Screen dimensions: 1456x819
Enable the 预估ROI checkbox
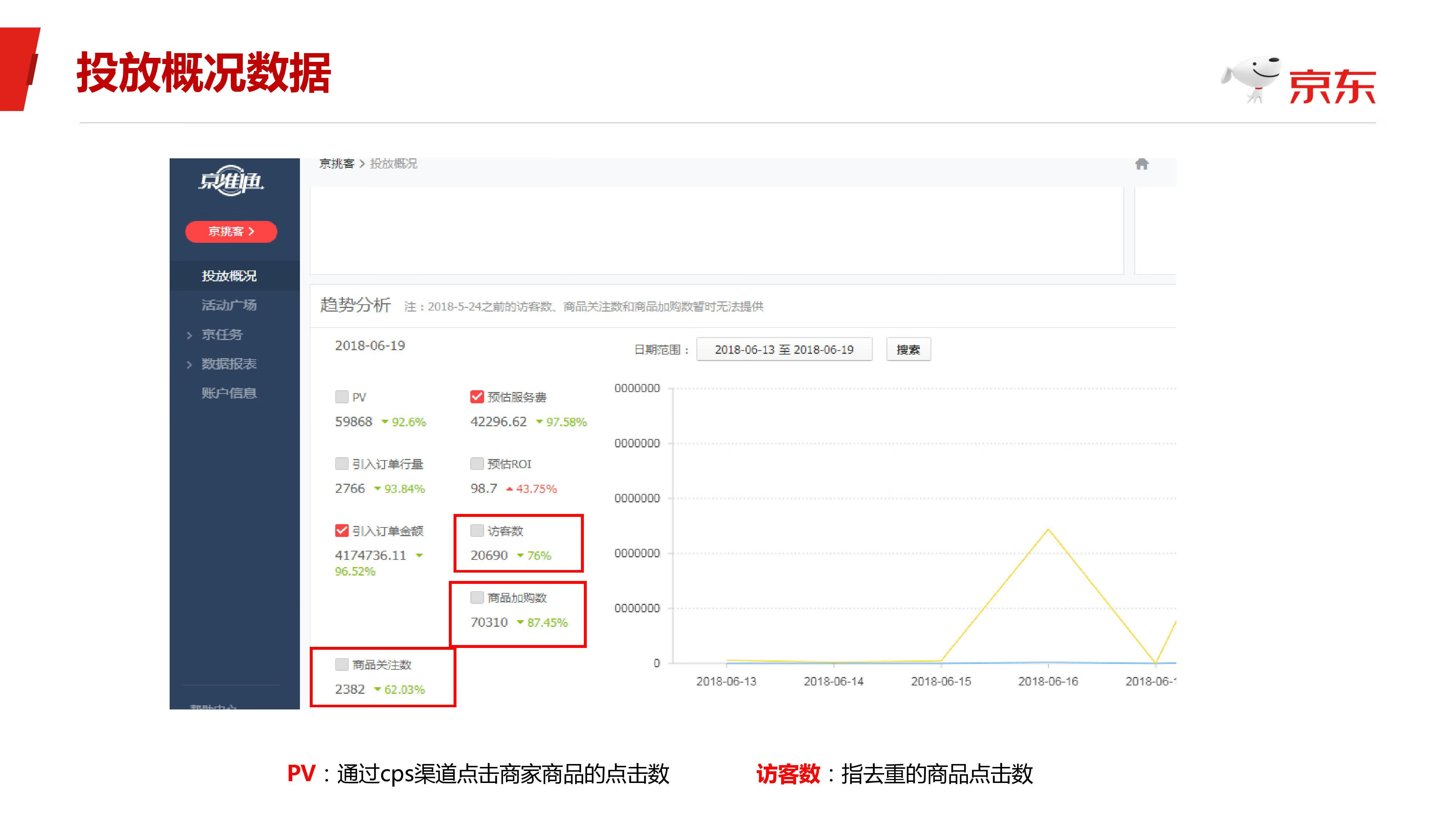tap(477, 463)
